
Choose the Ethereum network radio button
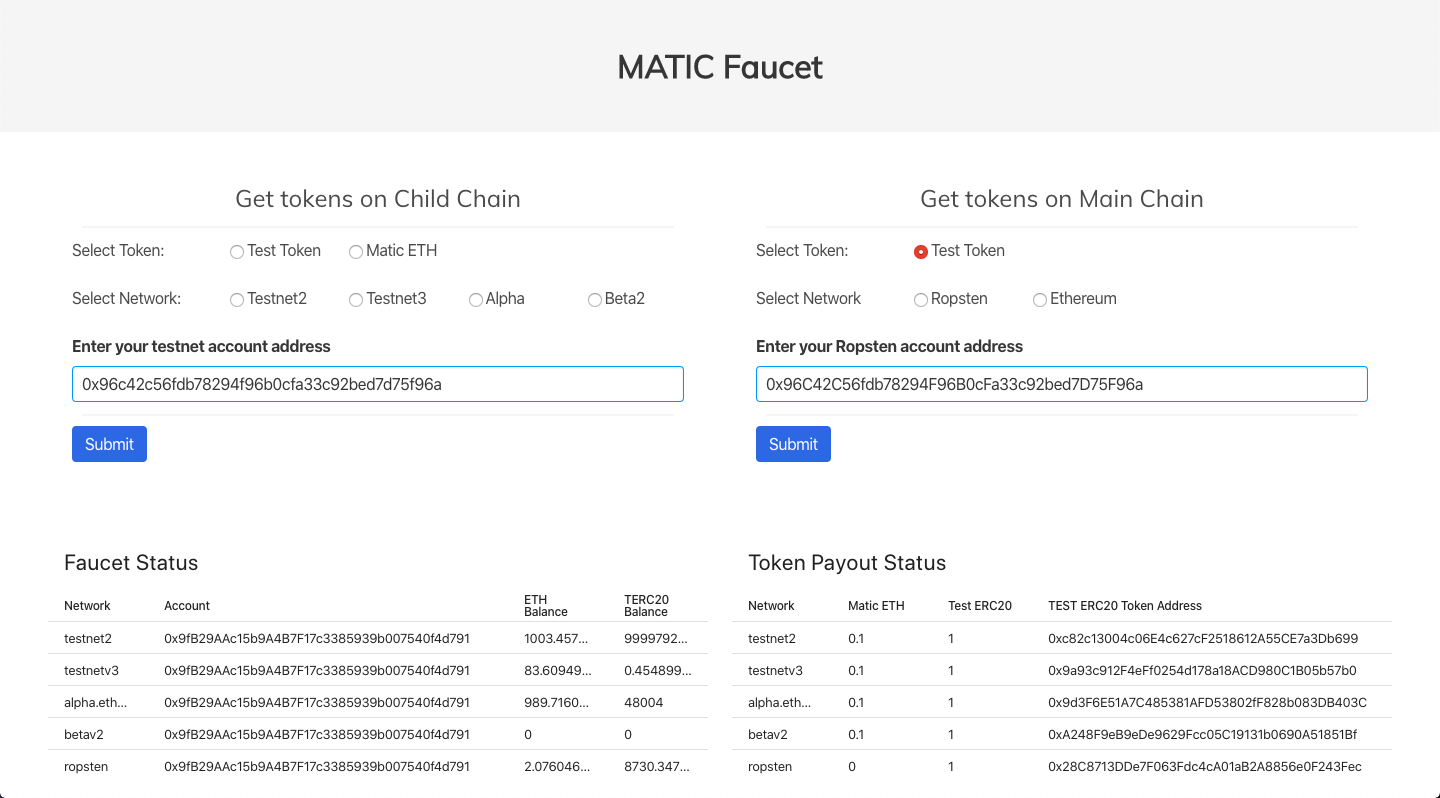click(1040, 300)
